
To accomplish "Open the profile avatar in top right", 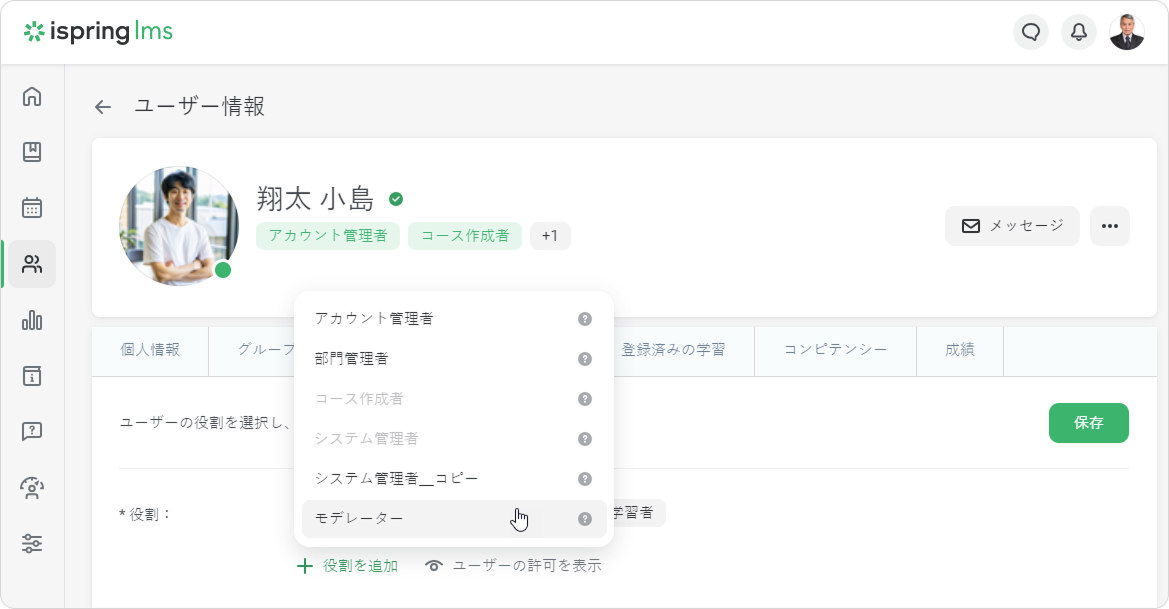I will (x=1127, y=32).
